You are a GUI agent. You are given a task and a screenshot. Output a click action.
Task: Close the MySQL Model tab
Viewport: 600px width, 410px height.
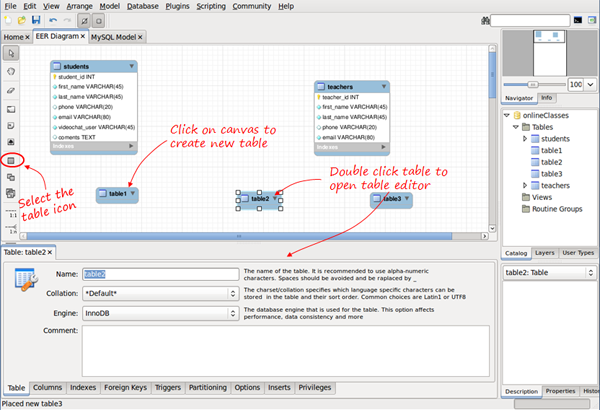tap(140, 37)
